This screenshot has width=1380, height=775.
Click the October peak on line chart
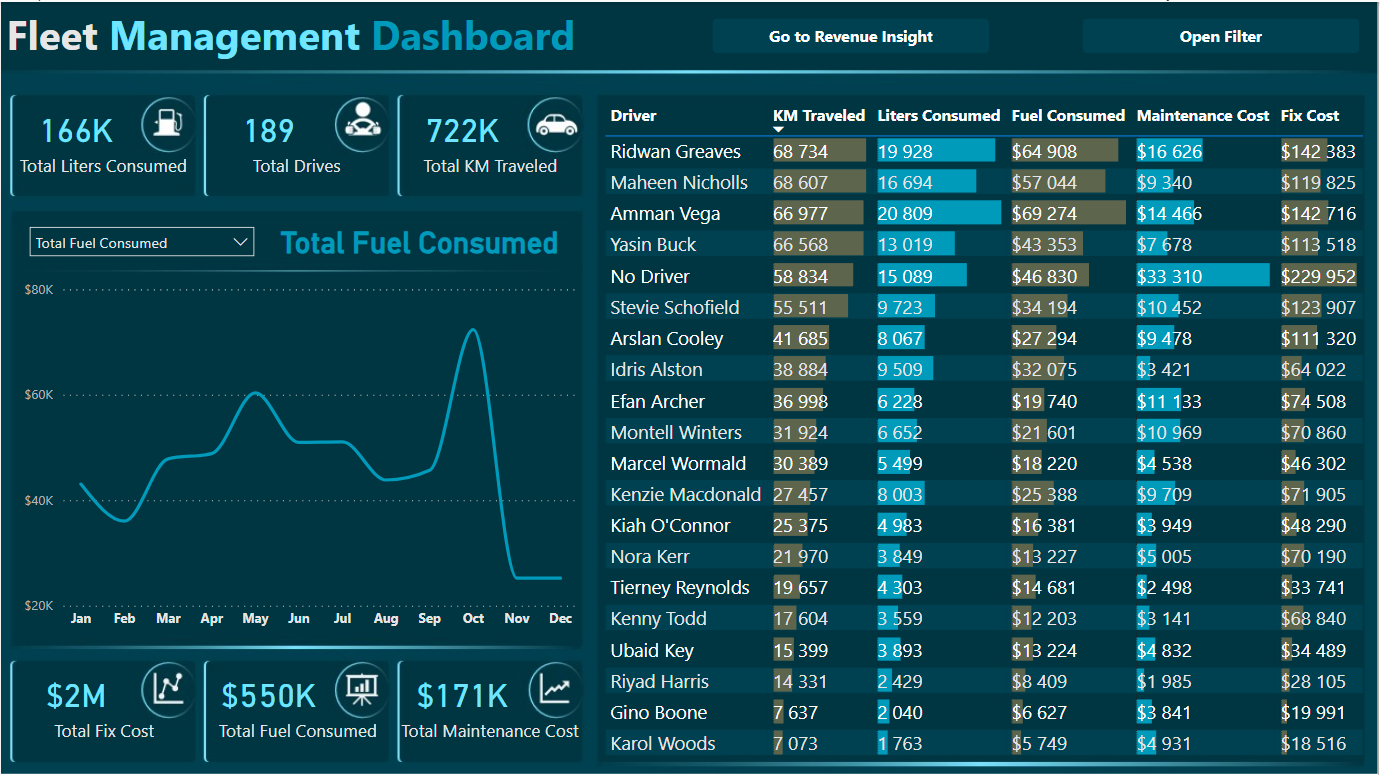pos(471,330)
